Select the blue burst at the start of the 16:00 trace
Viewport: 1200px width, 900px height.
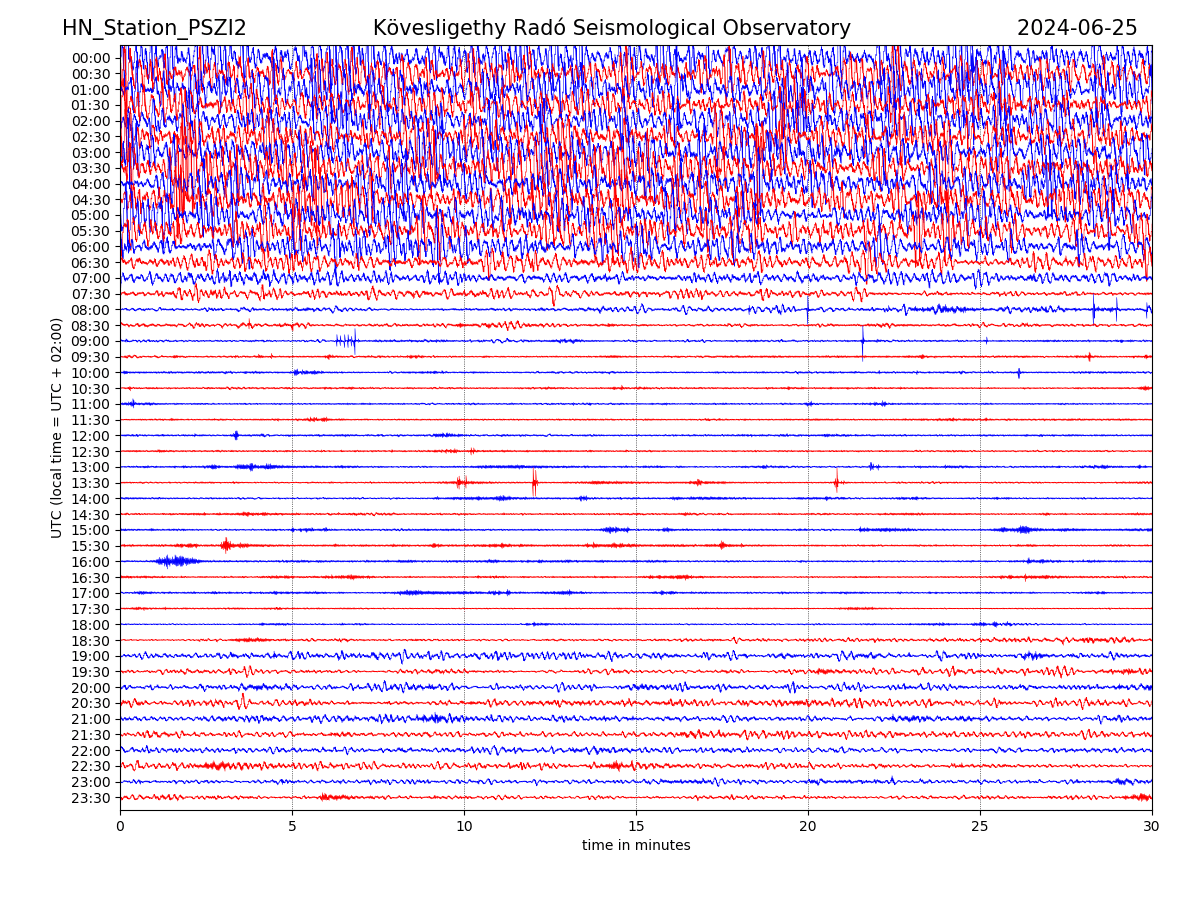[x=176, y=561]
